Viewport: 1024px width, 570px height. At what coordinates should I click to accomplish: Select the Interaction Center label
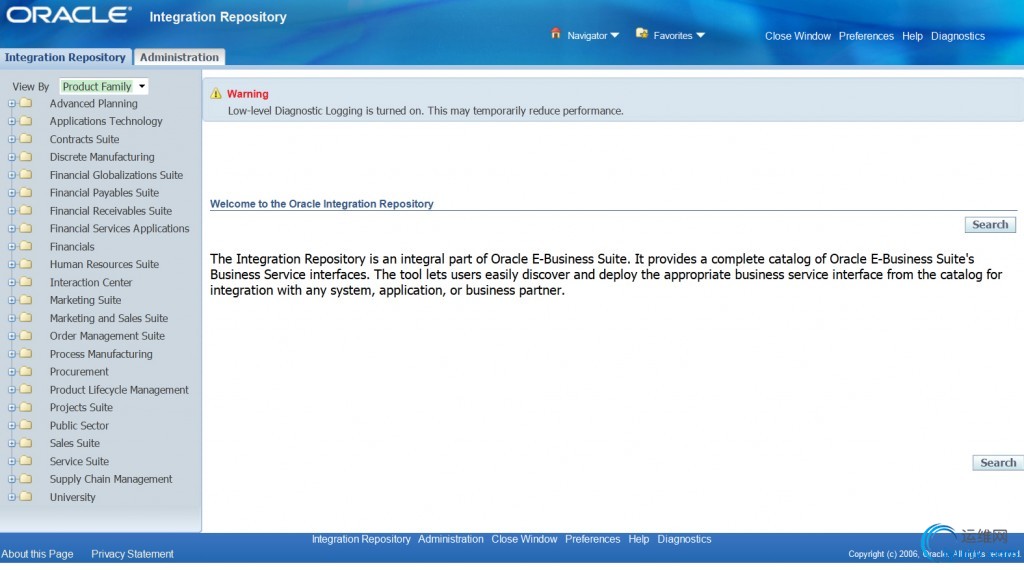point(91,282)
